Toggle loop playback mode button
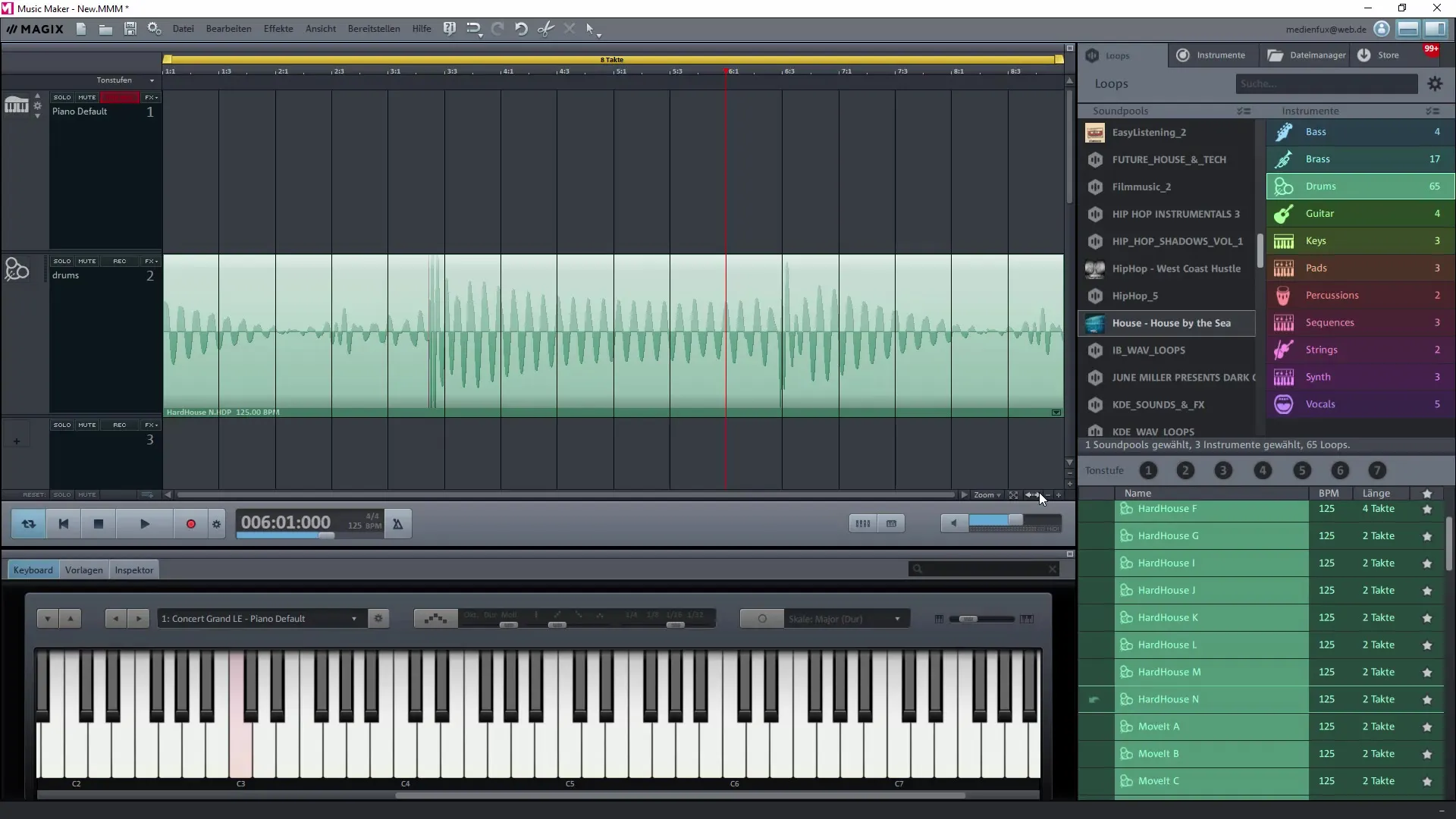This screenshot has height=819, width=1456. (29, 524)
